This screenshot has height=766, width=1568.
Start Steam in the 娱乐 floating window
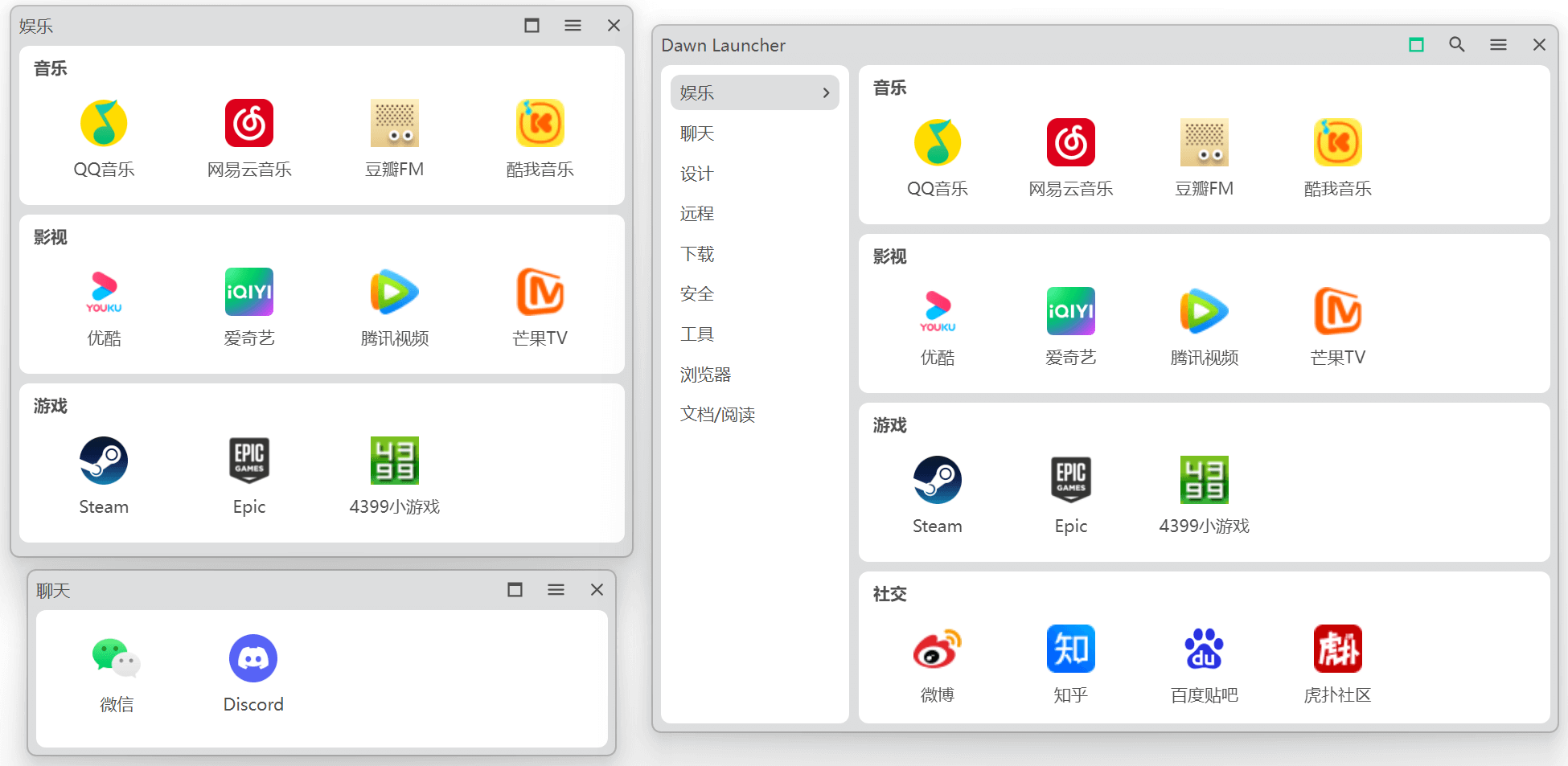click(104, 477)
